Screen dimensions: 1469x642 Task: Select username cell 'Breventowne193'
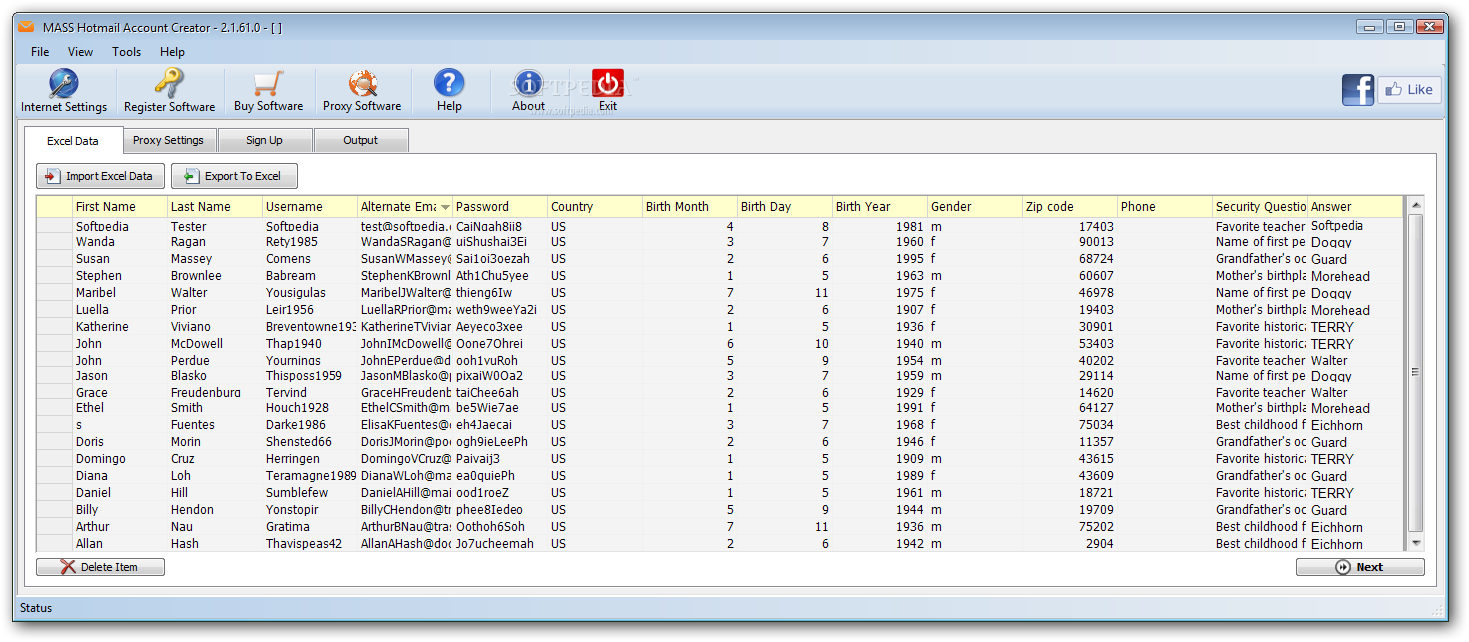point(310,327)
